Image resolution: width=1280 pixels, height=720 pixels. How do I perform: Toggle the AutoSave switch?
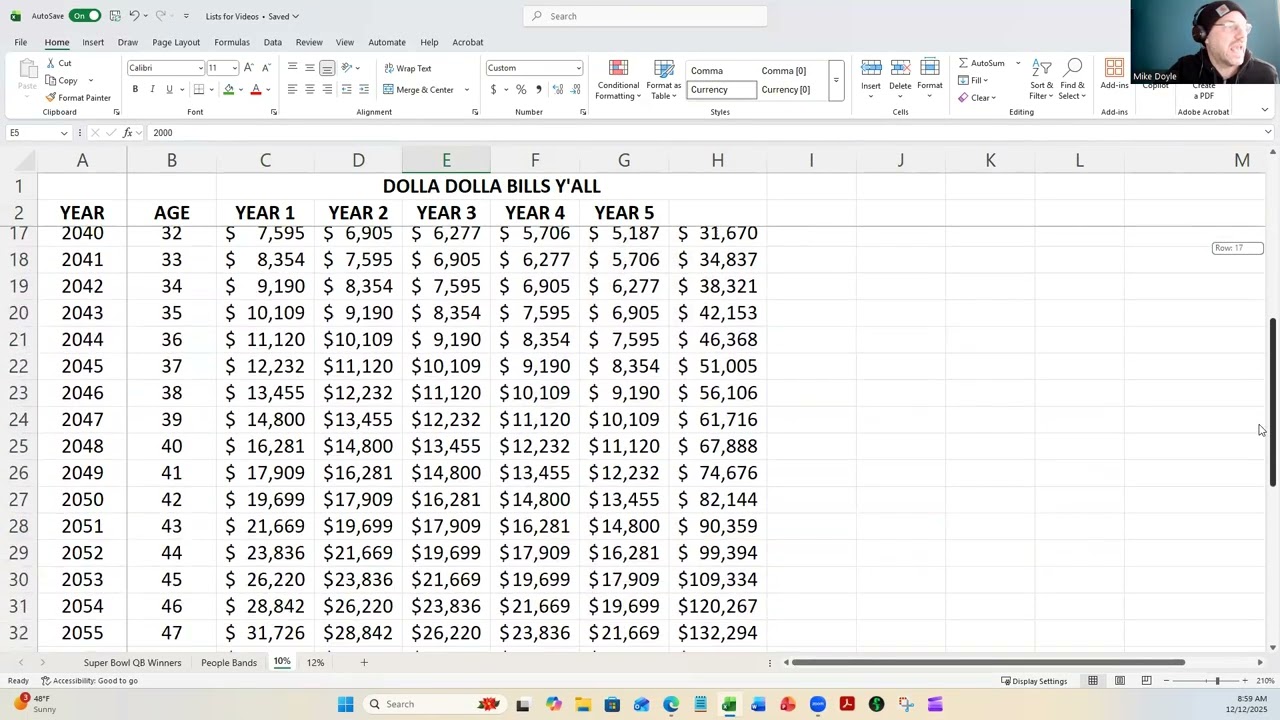point(85,16)
